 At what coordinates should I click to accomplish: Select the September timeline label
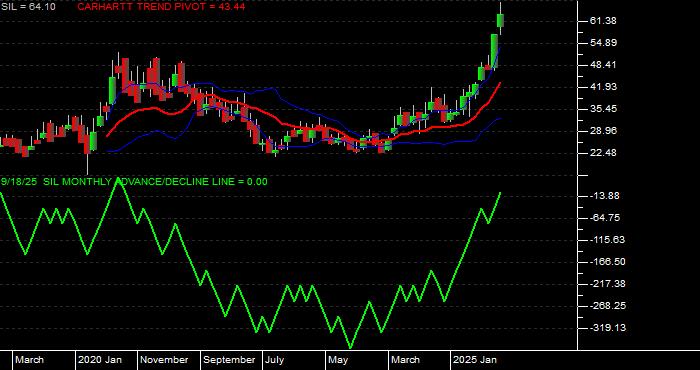pos(229,360)
